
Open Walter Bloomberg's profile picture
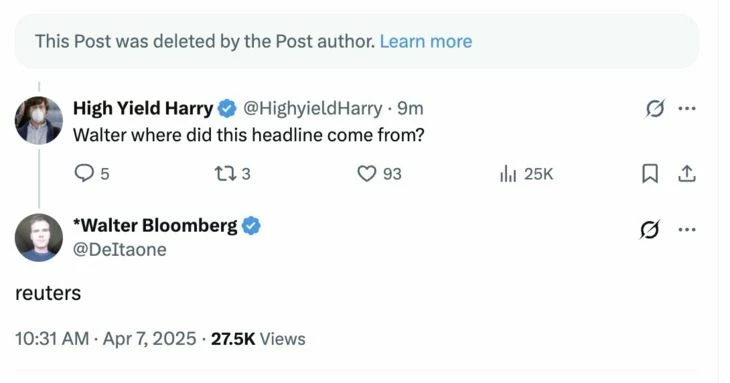pos(39,237)
